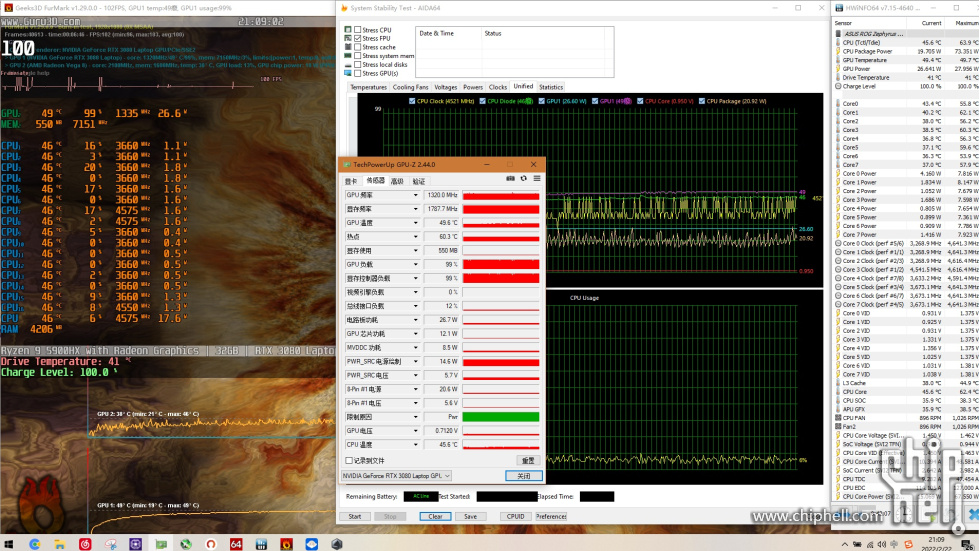
Task: Click Preferences button in AIDA64
Action: coord(551,517)
